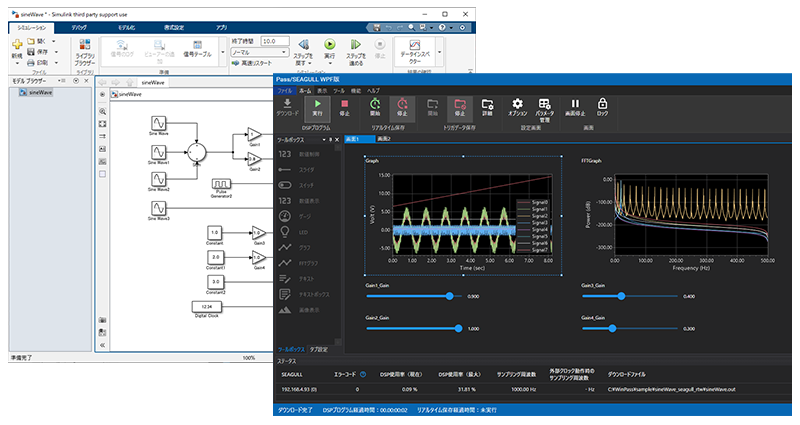Open Simulink Debug ribbon tab

click(79, 28)
